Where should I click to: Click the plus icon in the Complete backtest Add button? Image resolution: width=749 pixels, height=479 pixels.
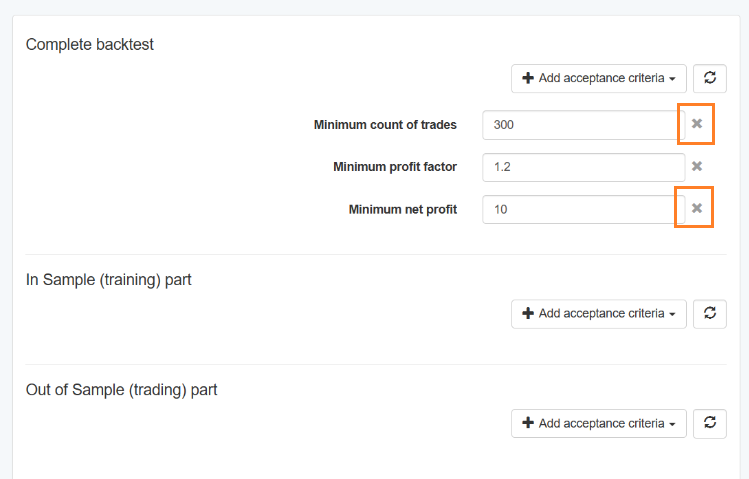[528, 78]
